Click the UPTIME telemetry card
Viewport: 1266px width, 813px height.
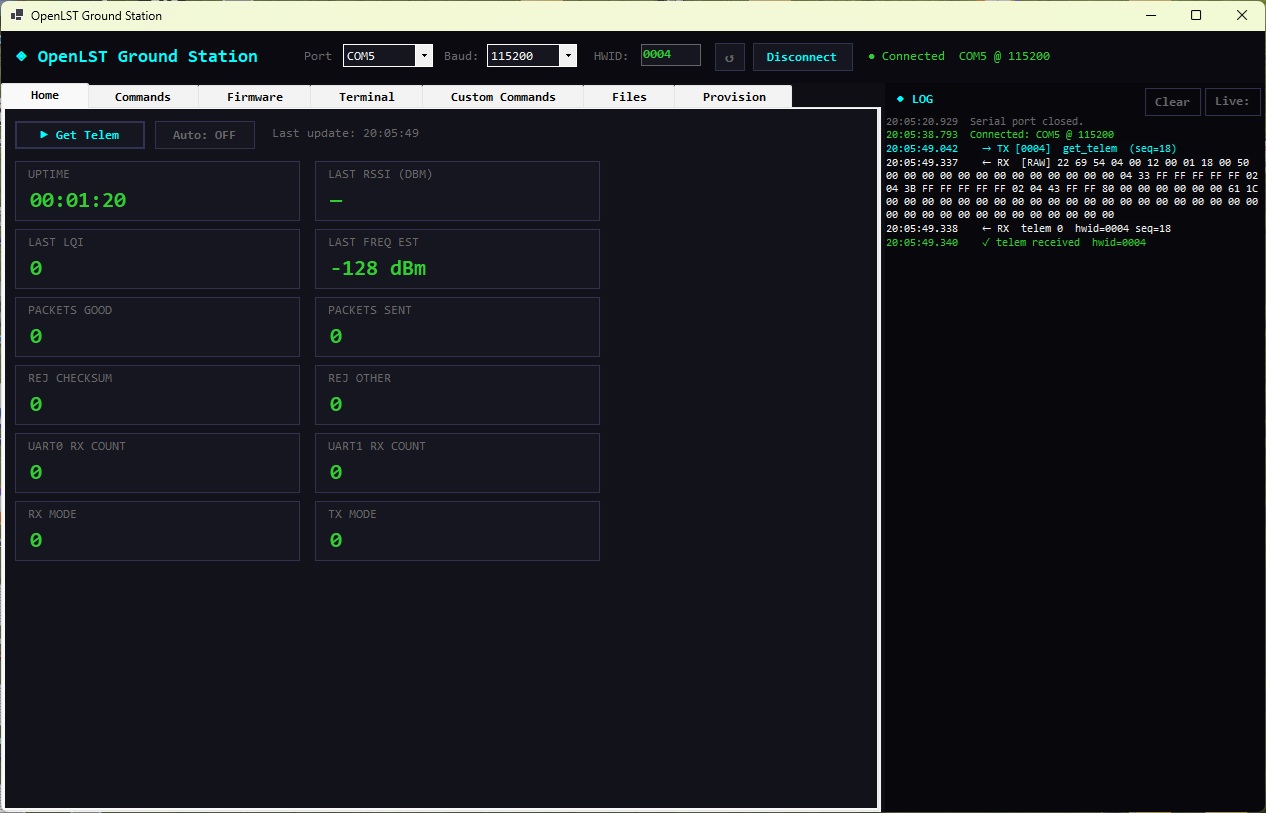(x=157, y=190)
